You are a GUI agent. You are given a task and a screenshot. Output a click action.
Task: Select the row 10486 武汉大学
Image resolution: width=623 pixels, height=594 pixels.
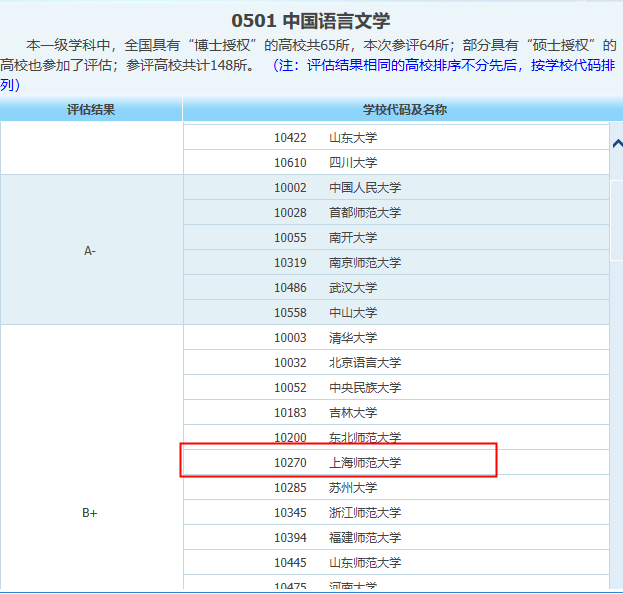click(x=396, y=288)
